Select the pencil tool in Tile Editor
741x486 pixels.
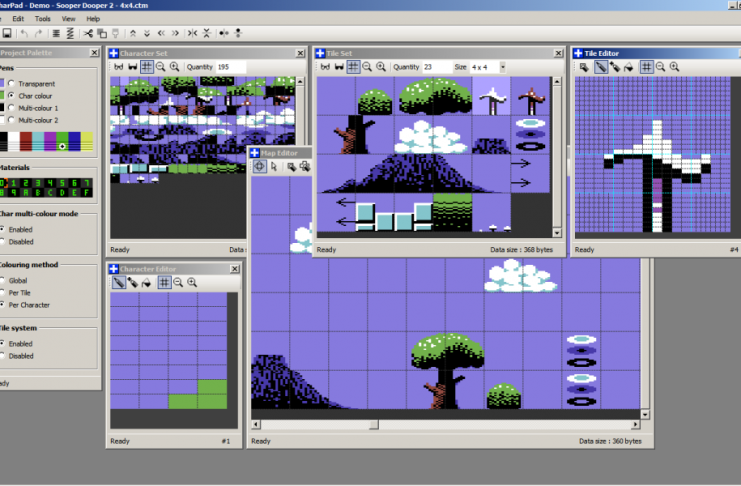tap(601, 67)
